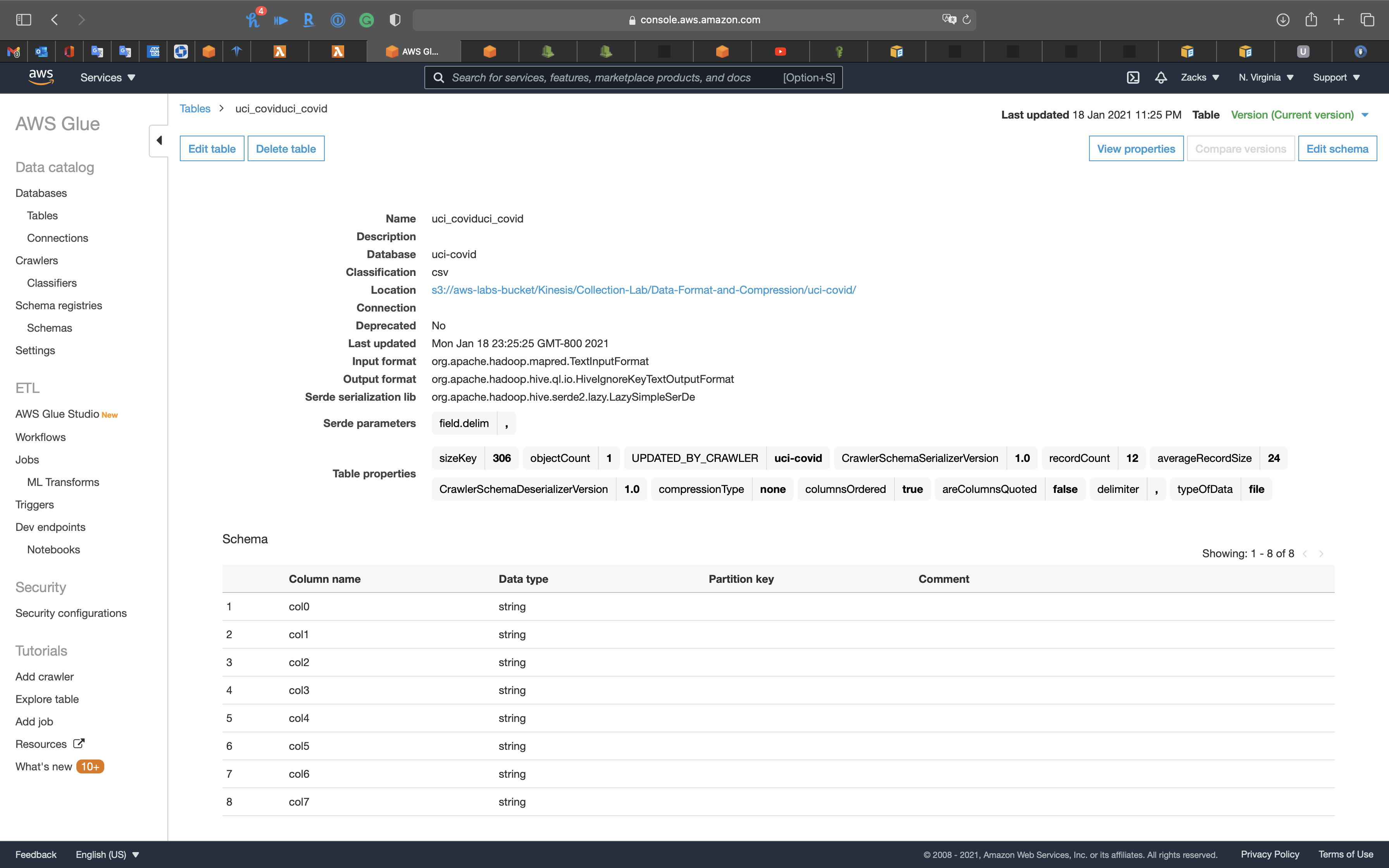
Task: Expand the Version (Current version) dropdown
Action: [1299, 115]
